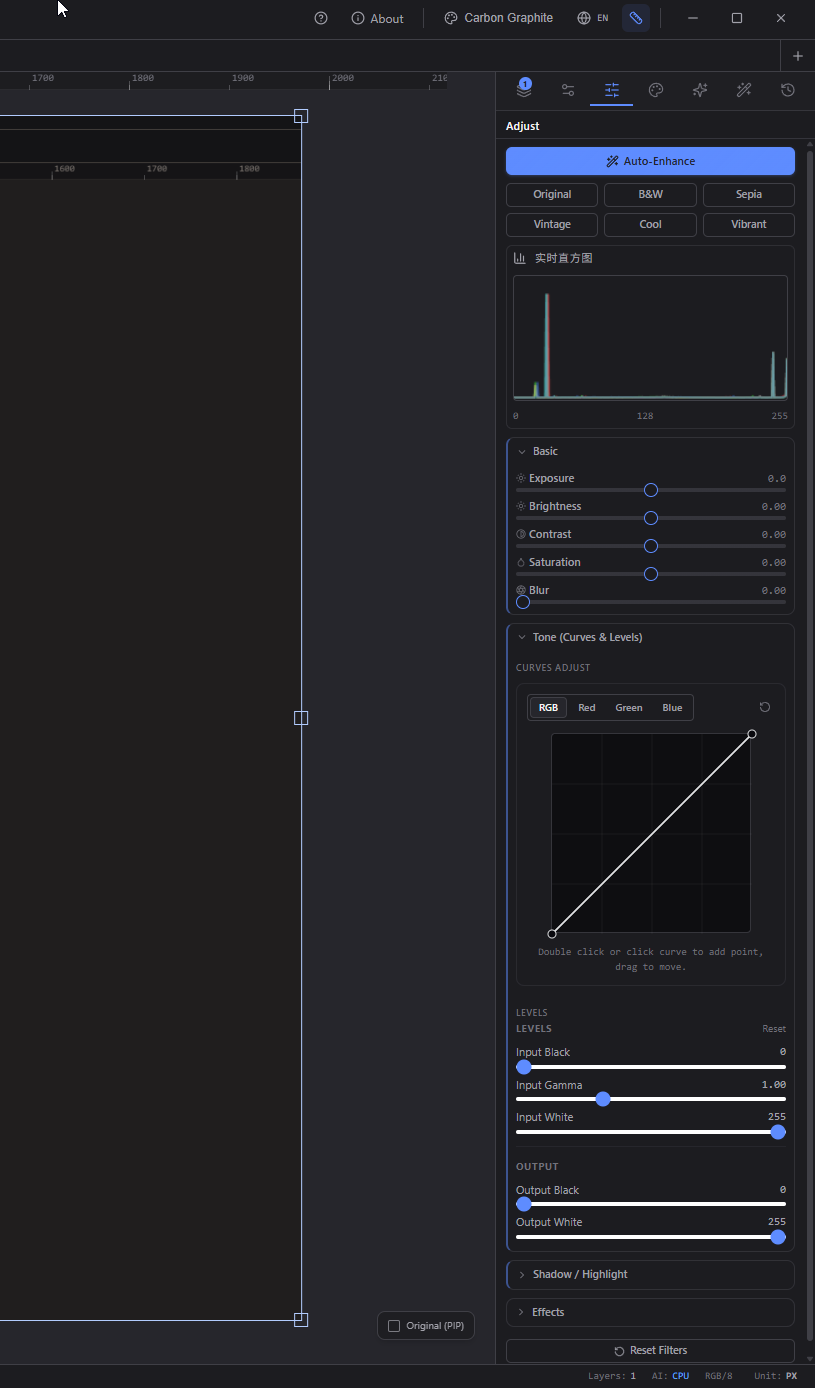Click the Auto-Enhance button
Screen dimensions: 815x1388
pos(650,161)
